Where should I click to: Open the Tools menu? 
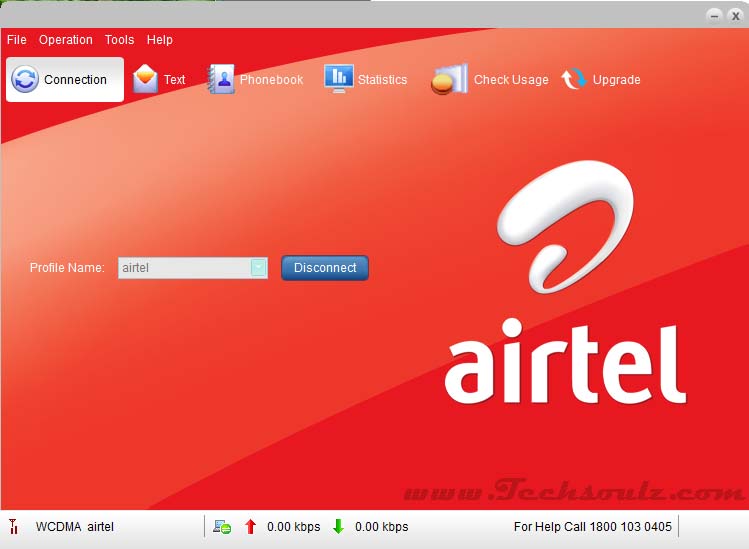[x=119, y=40]
